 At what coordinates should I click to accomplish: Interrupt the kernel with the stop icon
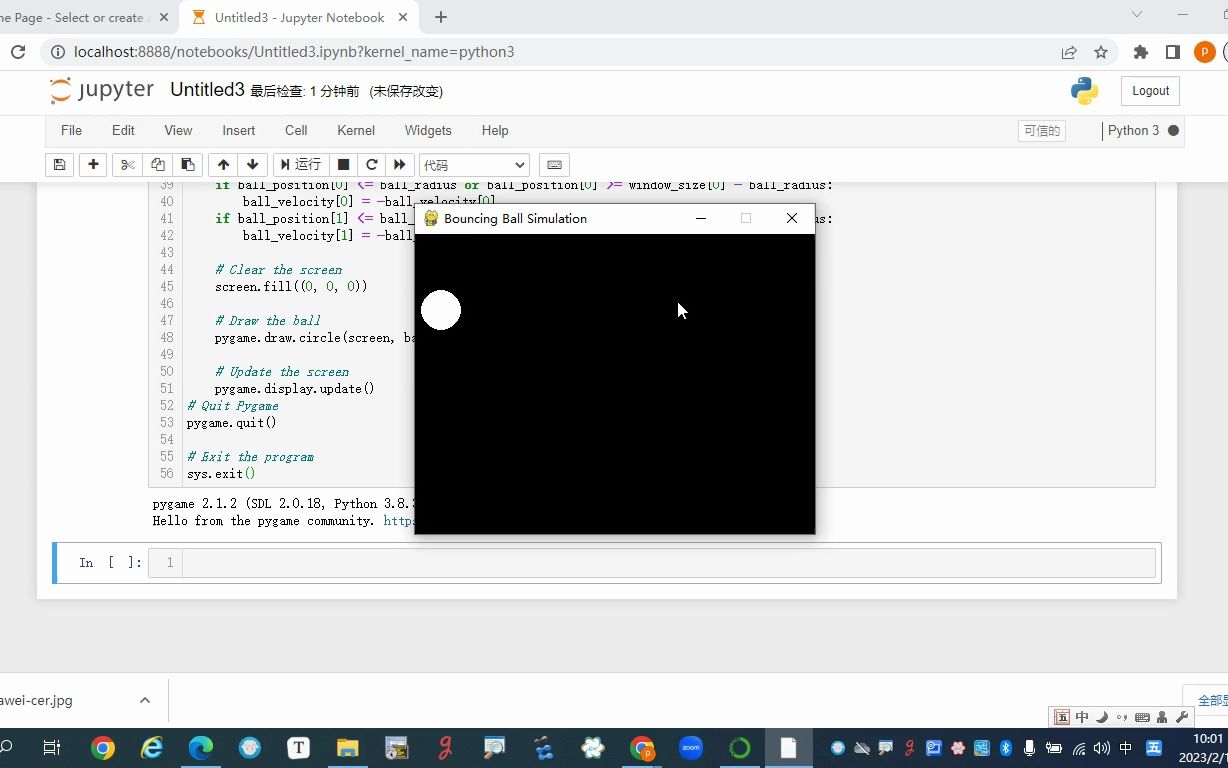click(343, 164)
